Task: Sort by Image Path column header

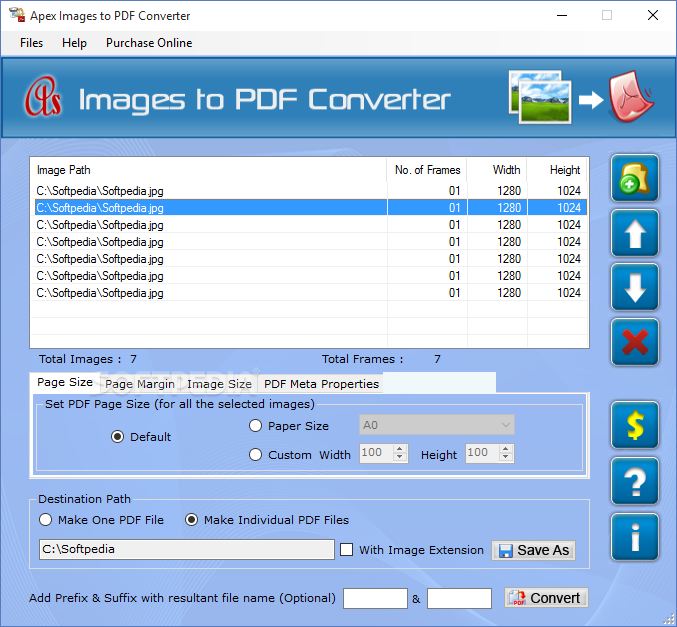Action: (x=209, y=170)
